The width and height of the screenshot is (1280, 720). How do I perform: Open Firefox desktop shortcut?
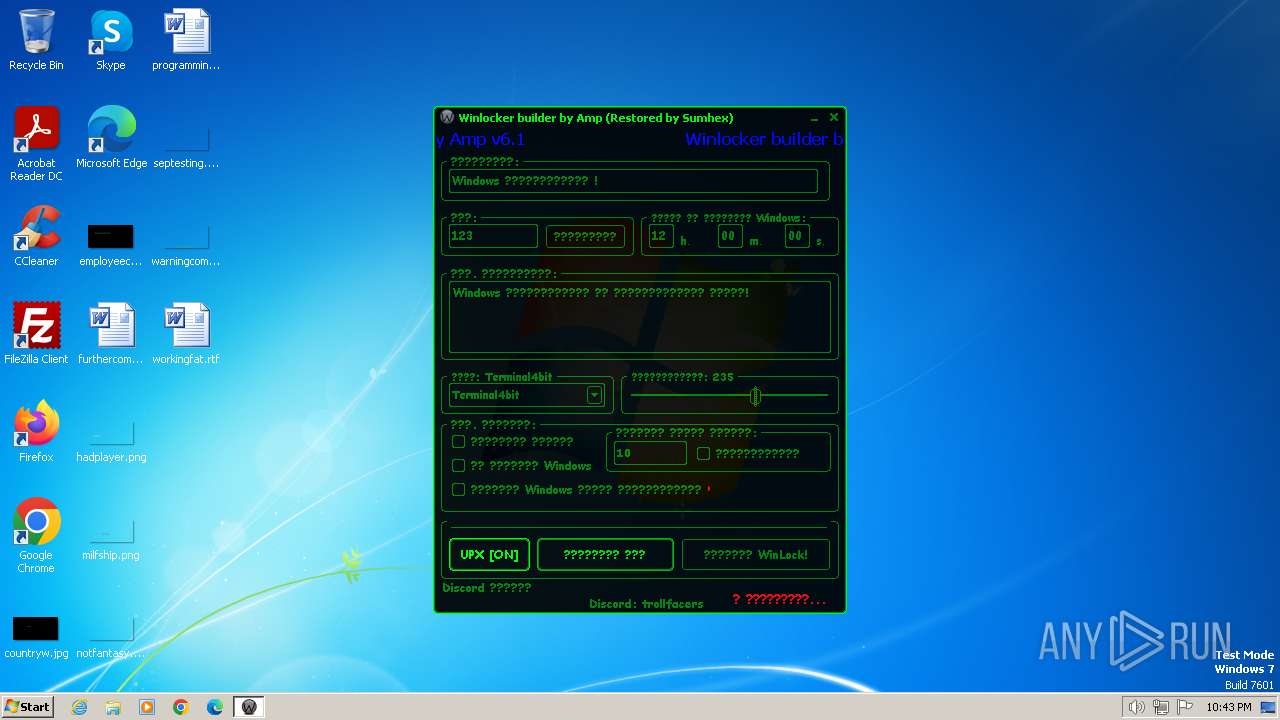tap(36, 431)
